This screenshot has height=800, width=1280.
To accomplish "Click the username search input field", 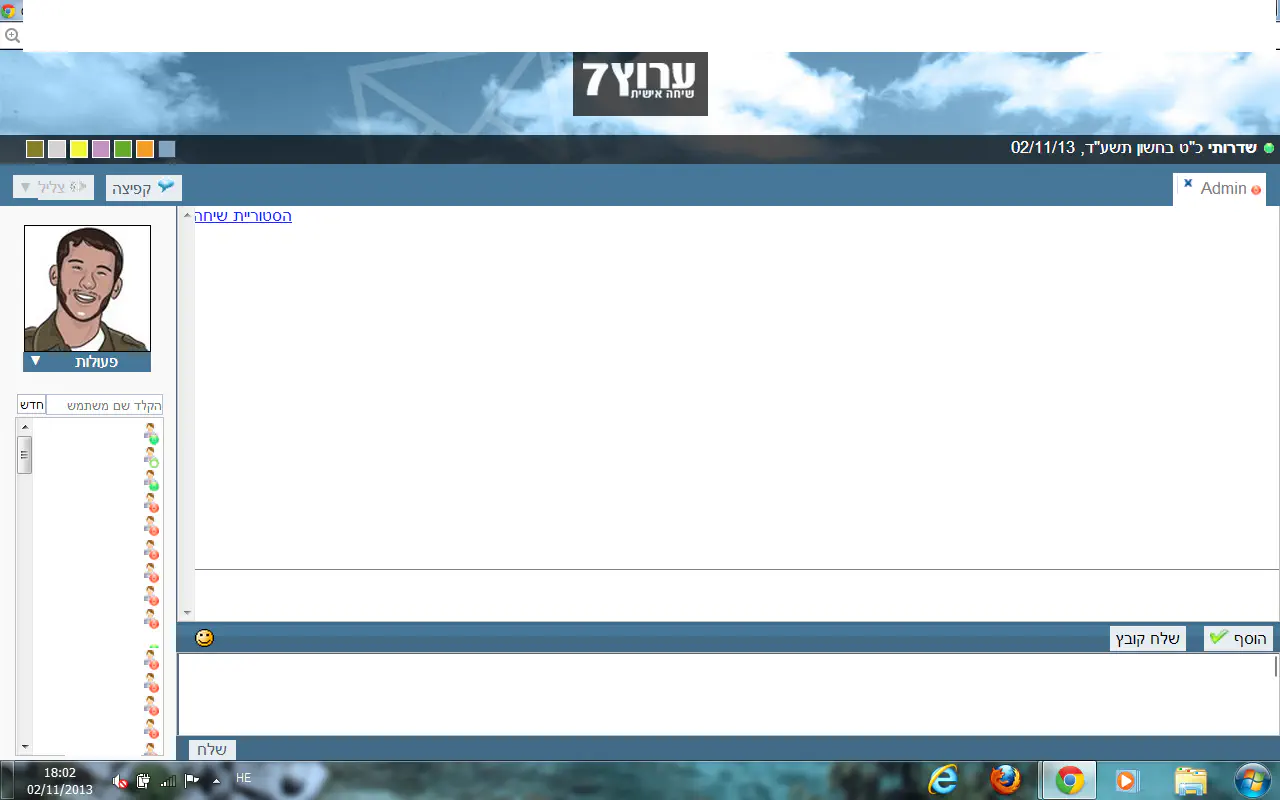I will [x=105, y=406].
